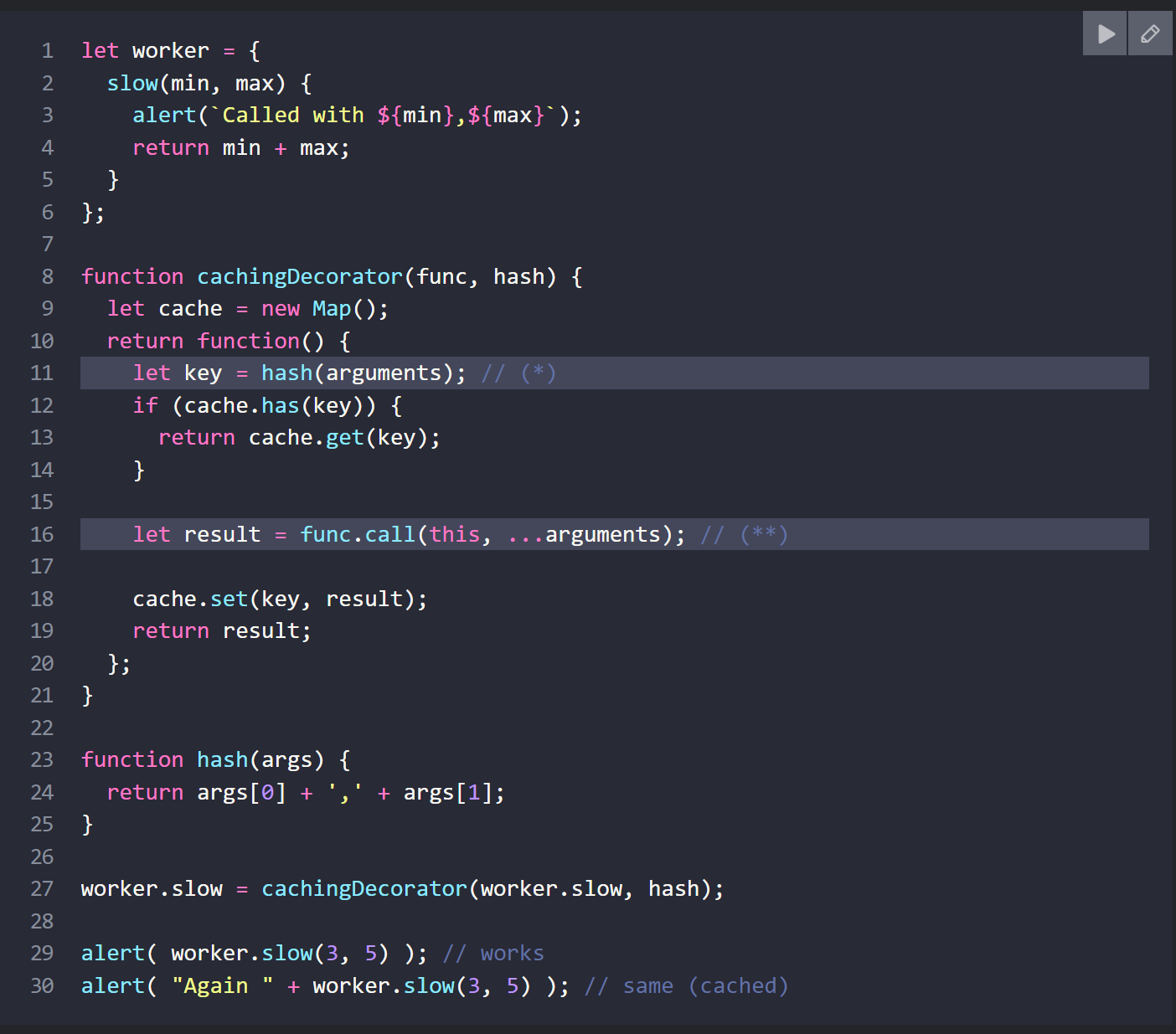Click 'return cache.get(key);' line
1176x1034 pixels.
click(299, 438)
